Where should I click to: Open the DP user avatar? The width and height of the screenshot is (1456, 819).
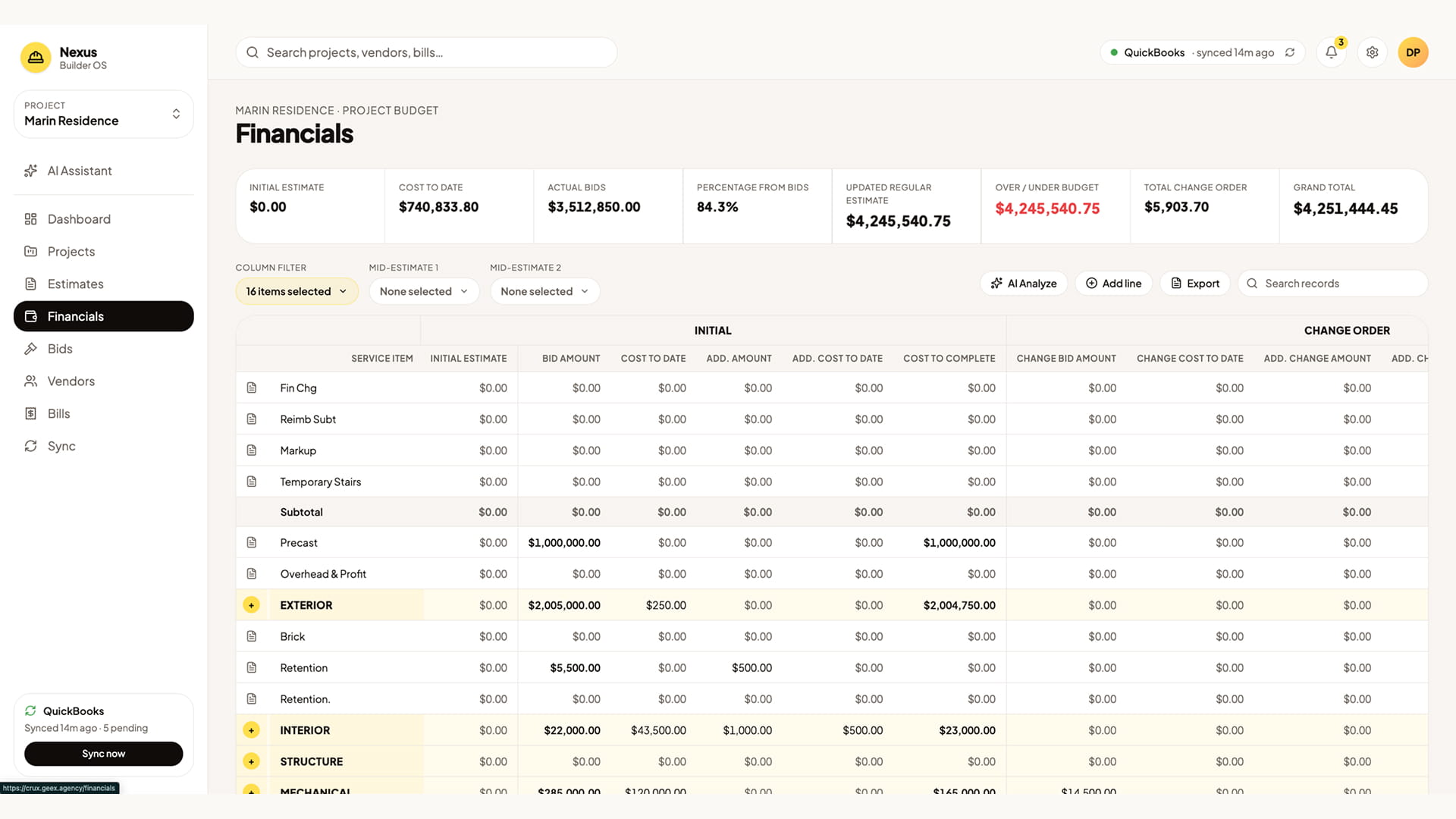click(x=1413, y=52)
